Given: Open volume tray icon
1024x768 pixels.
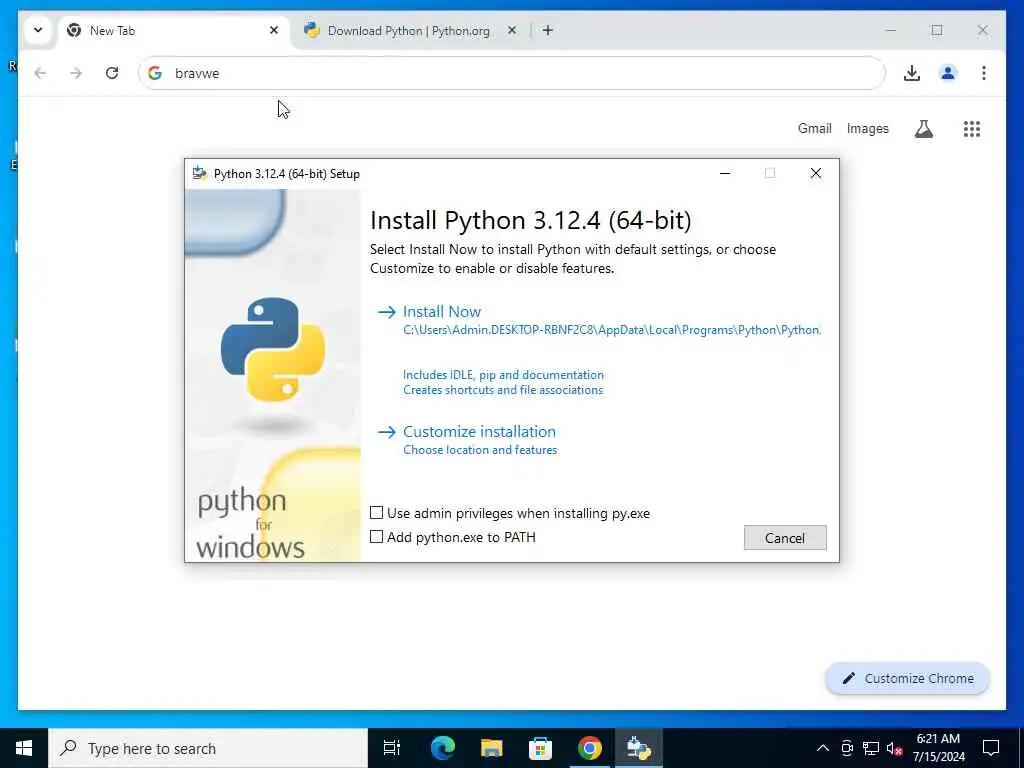Looking at the screenshot, I should [x=895, y=748].
